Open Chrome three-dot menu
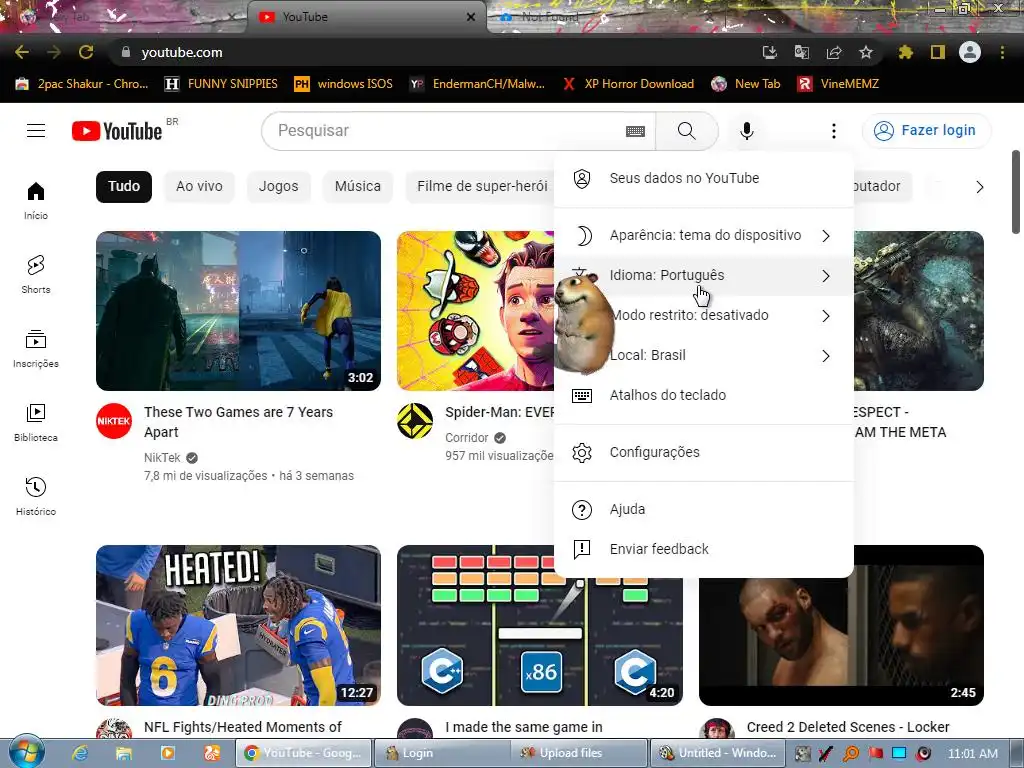 (1002, 52)
